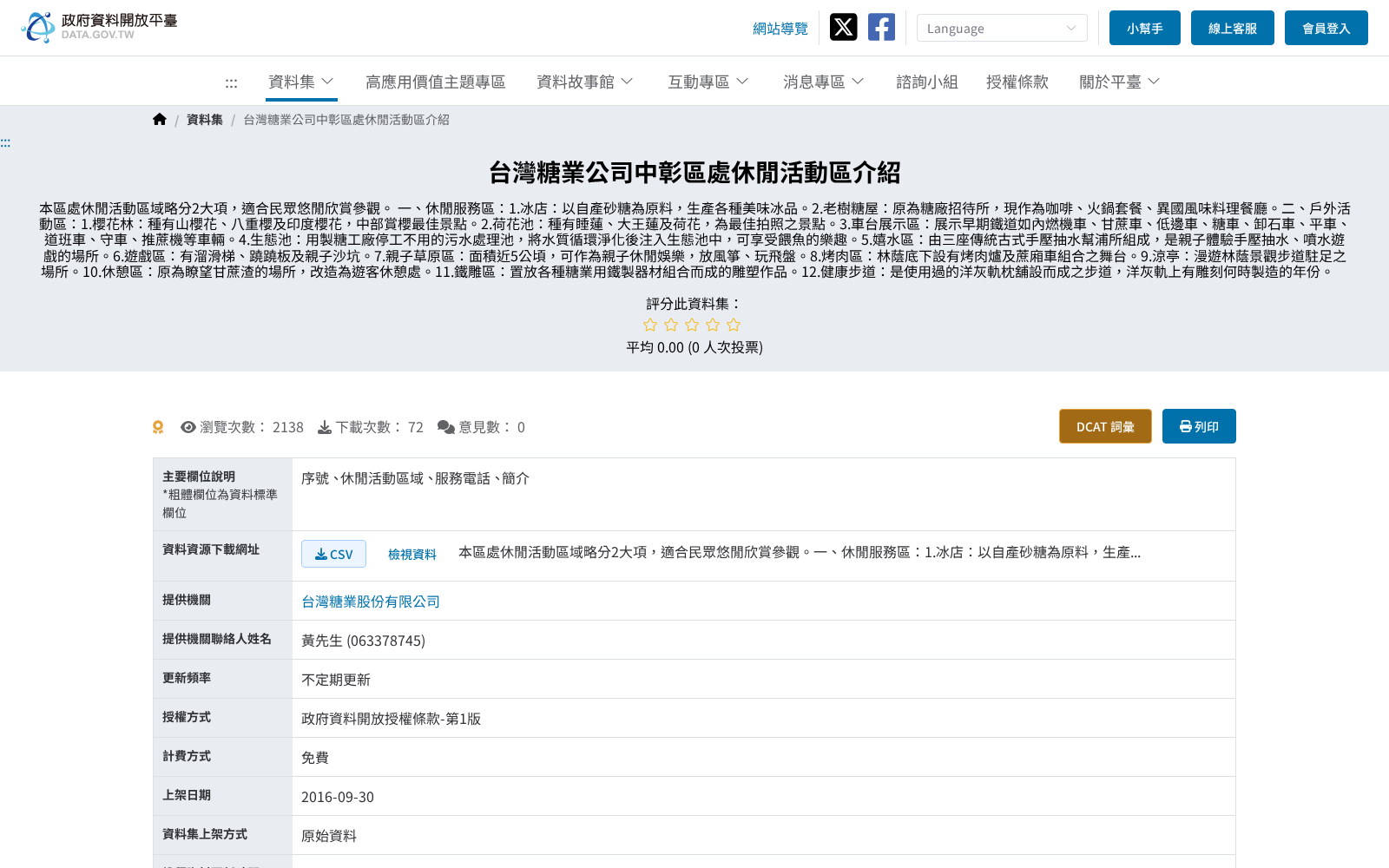
Task: Expand the 關於平臺 menu
Action: coord(1120,82)
